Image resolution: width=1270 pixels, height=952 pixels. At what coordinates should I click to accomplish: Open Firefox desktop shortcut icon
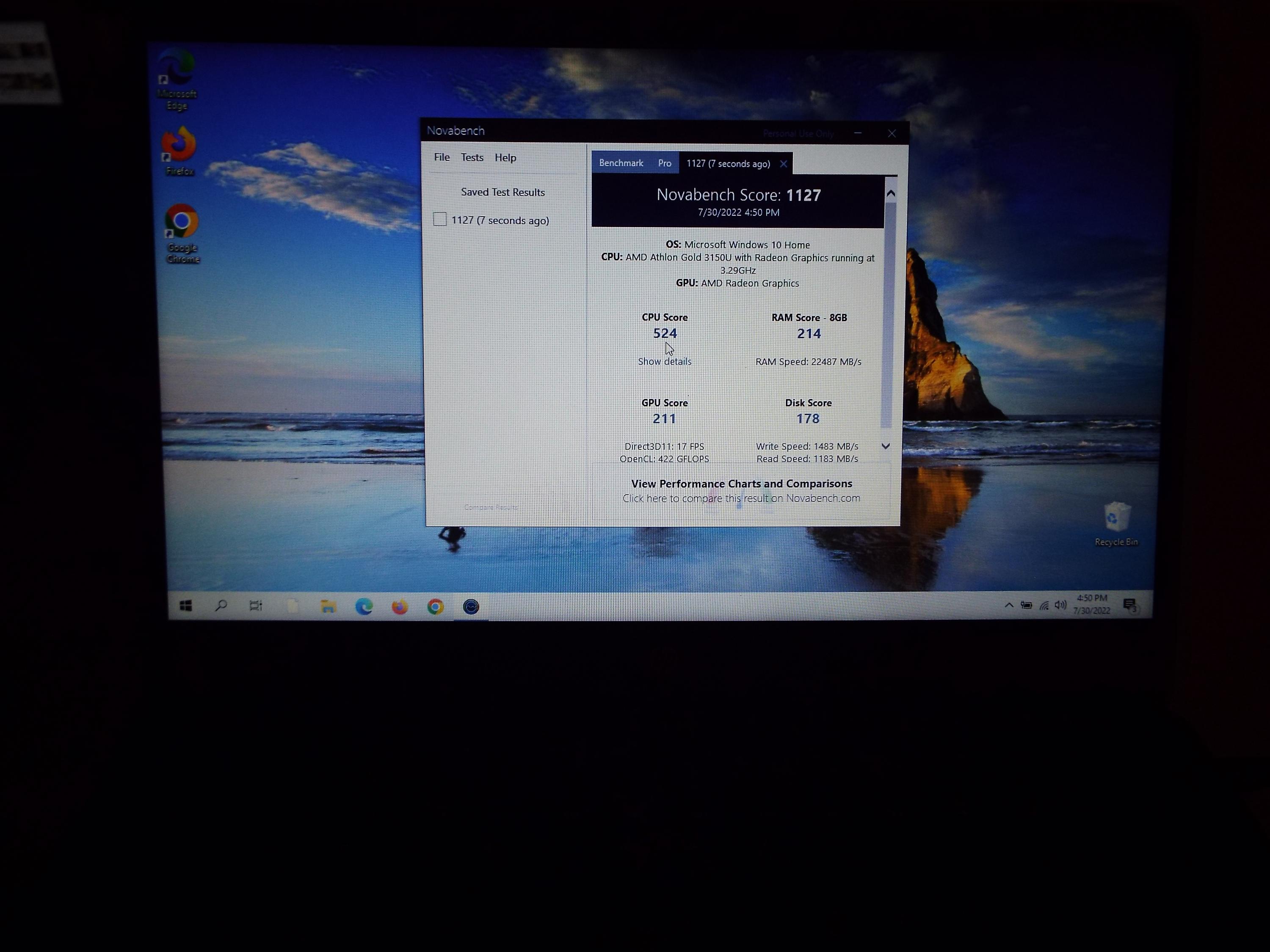179,145
